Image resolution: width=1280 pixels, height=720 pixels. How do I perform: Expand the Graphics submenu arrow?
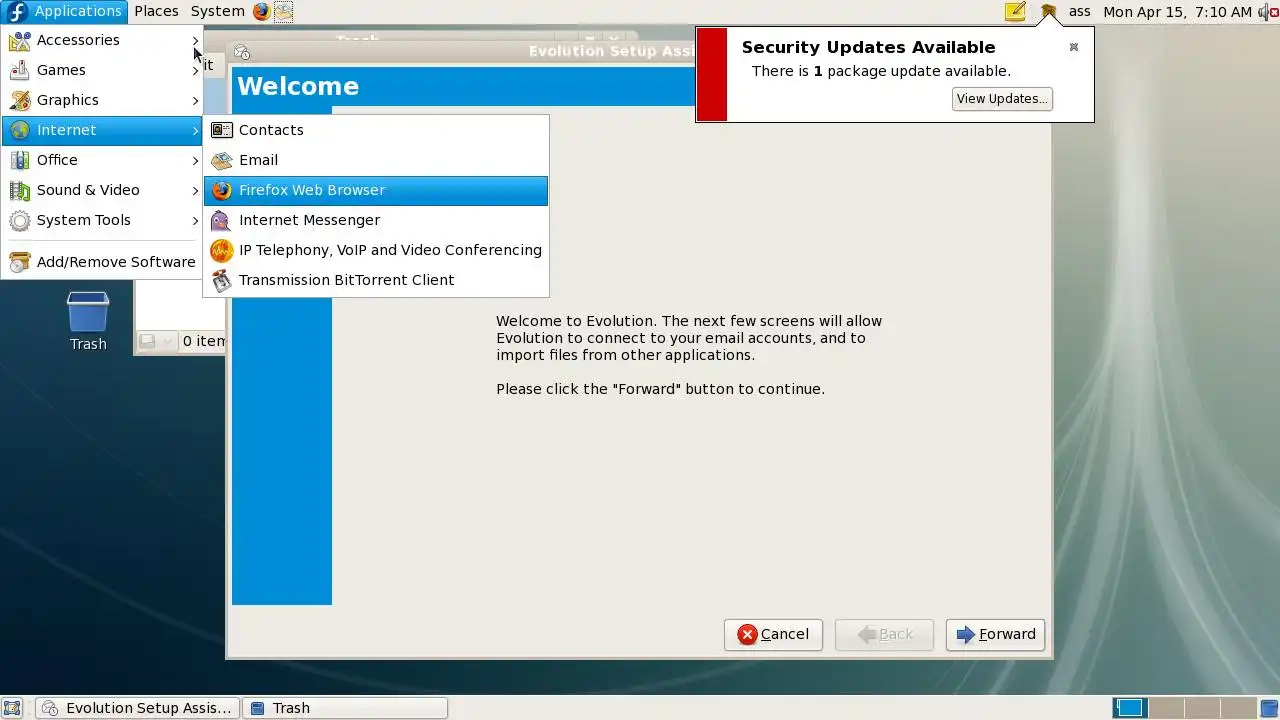[196, 100]
